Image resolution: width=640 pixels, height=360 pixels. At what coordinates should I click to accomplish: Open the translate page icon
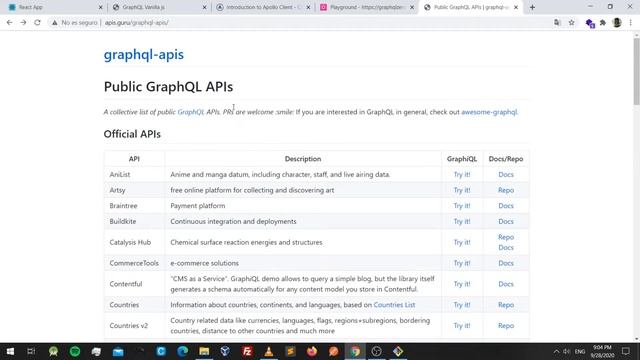(x=557, y=23)
